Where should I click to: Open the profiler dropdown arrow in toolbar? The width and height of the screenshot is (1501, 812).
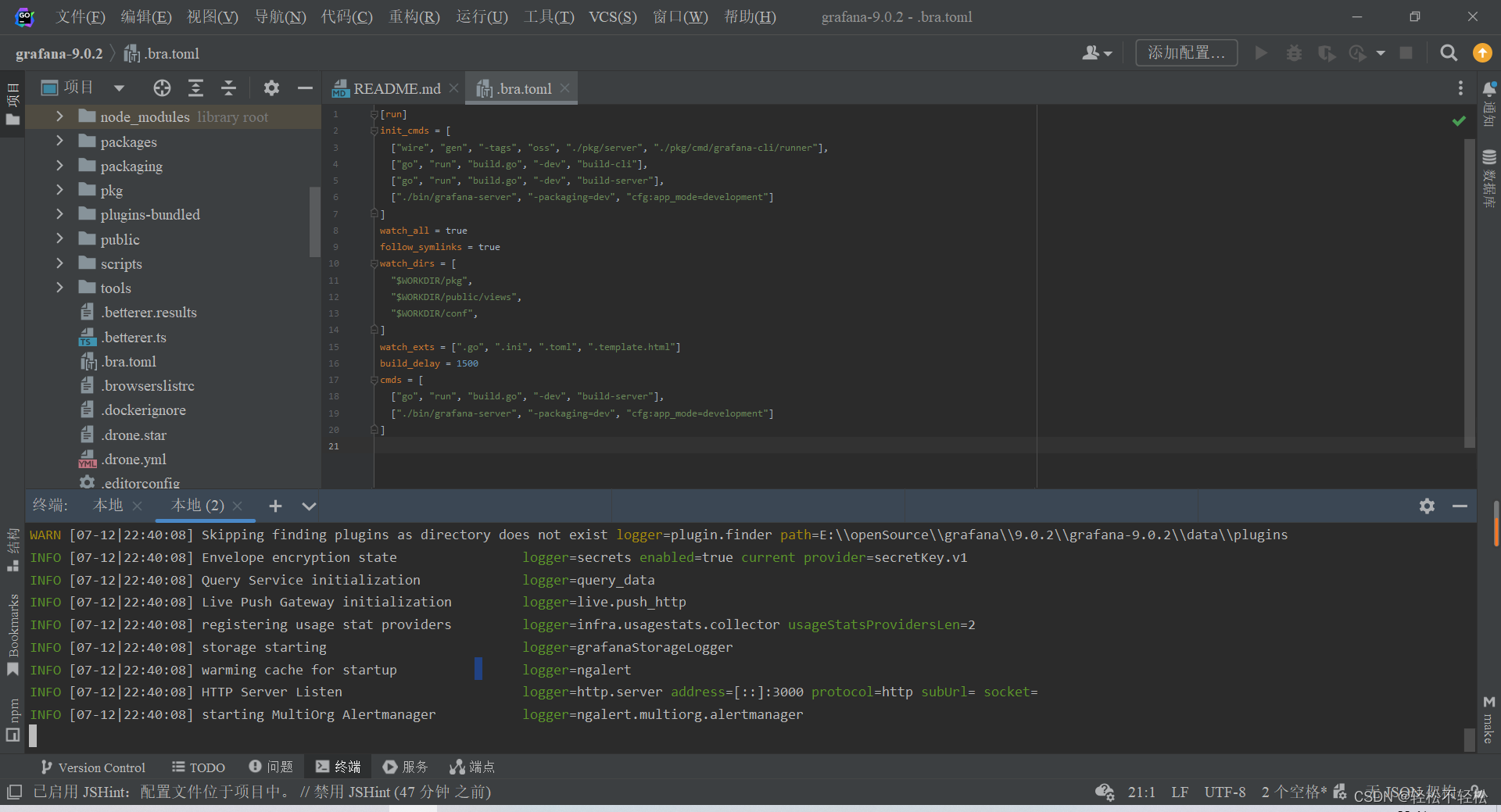[1381, 53]
